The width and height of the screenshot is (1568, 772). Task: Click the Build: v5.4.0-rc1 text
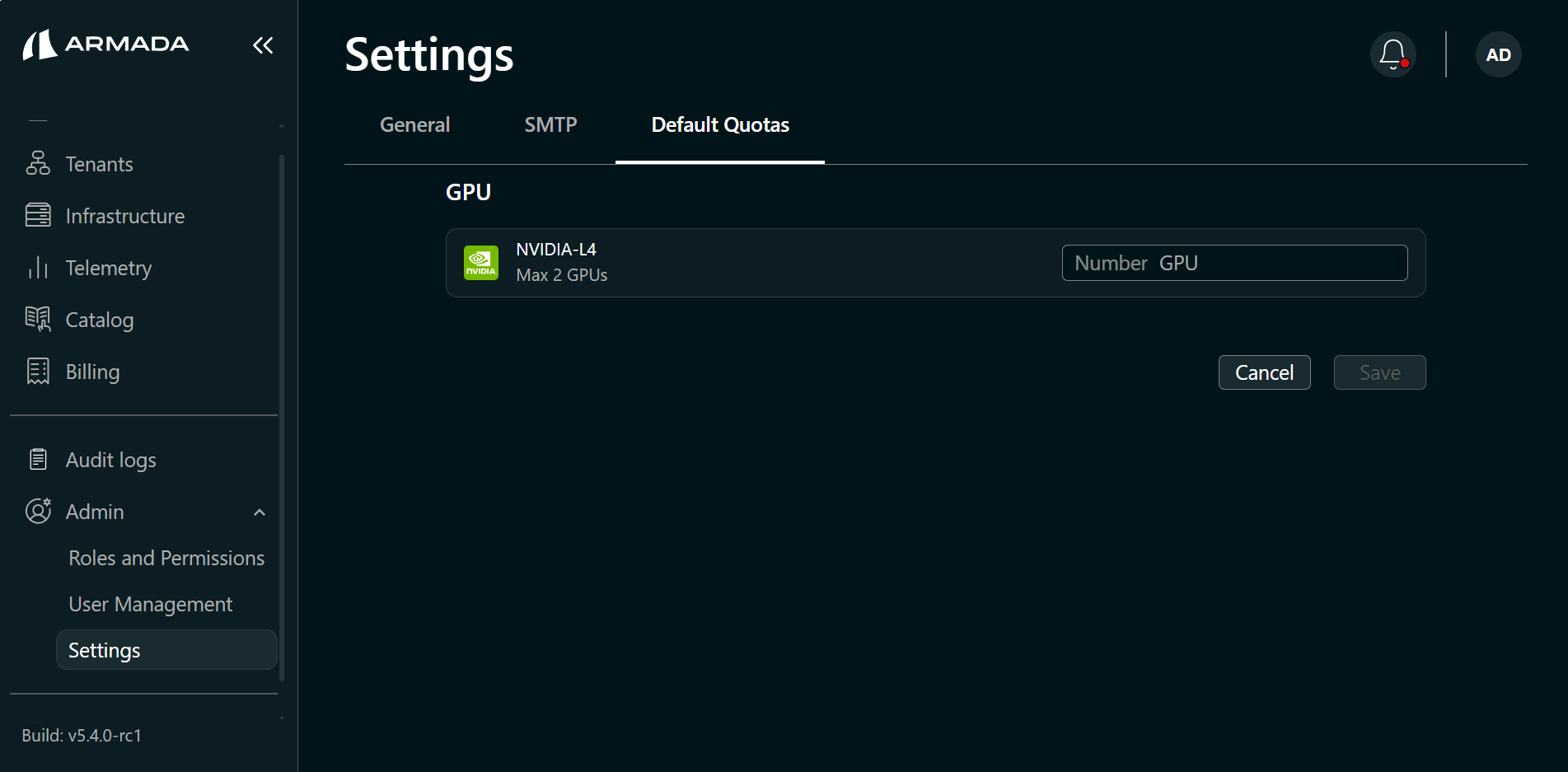82,735
